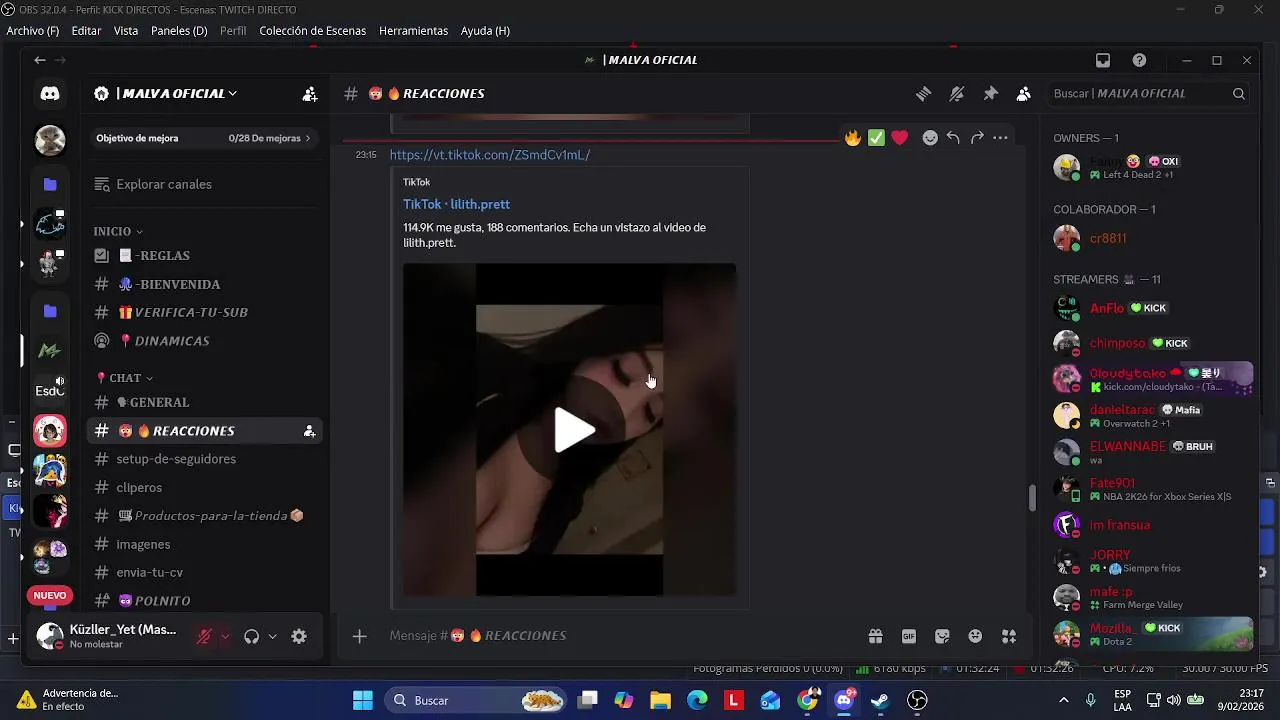
Task: Add a reaction to the message
Action: point(930,138)
